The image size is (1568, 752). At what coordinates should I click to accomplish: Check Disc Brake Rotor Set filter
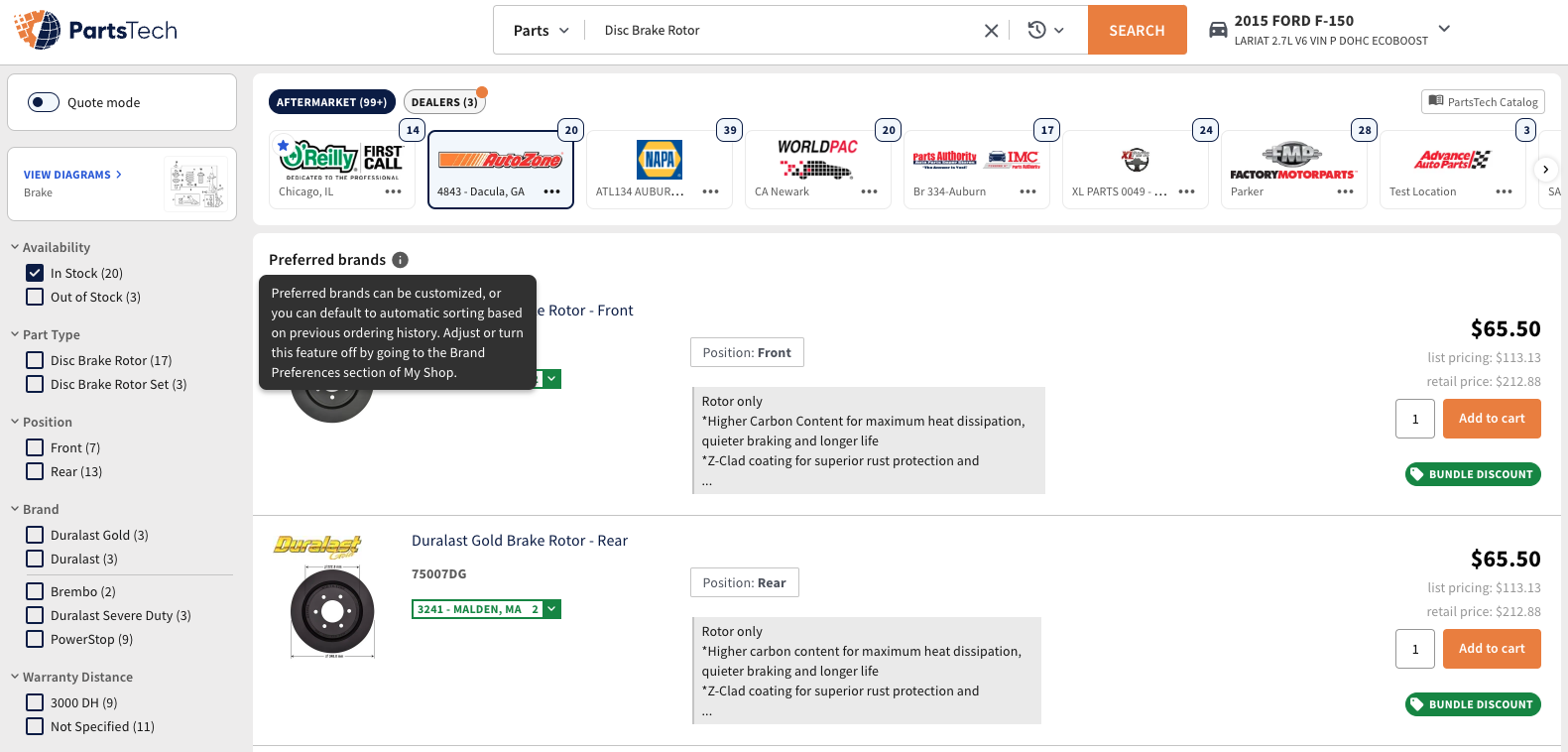pyautogui.click(x=35, y=384)
